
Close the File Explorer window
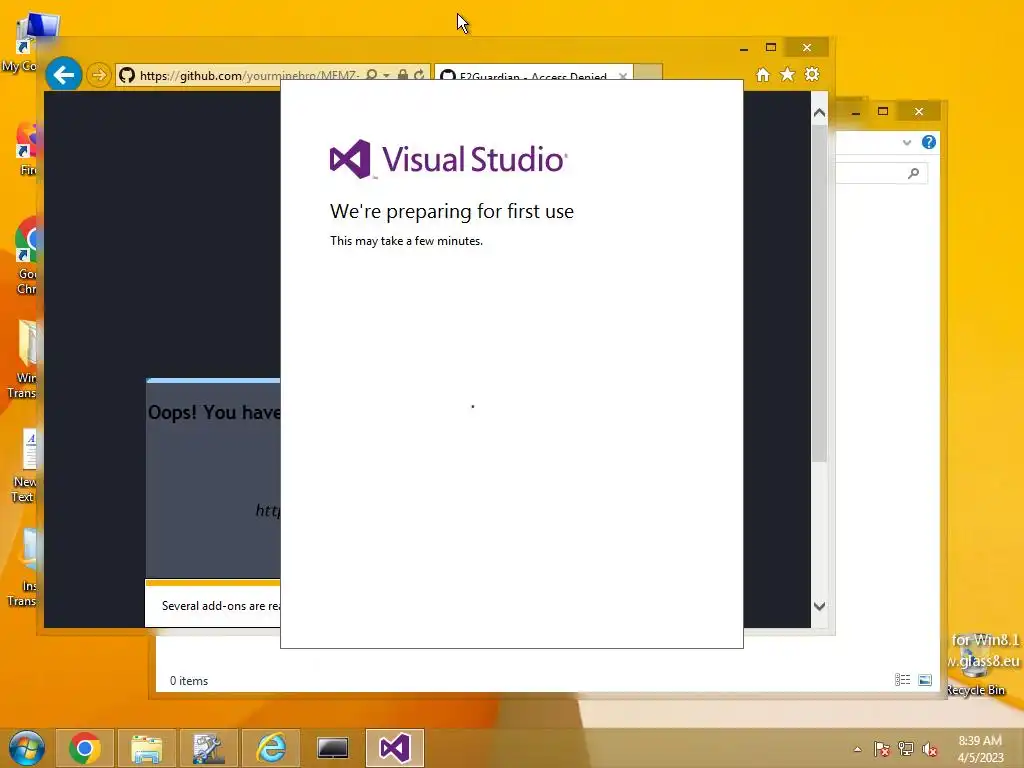[919, 112]
